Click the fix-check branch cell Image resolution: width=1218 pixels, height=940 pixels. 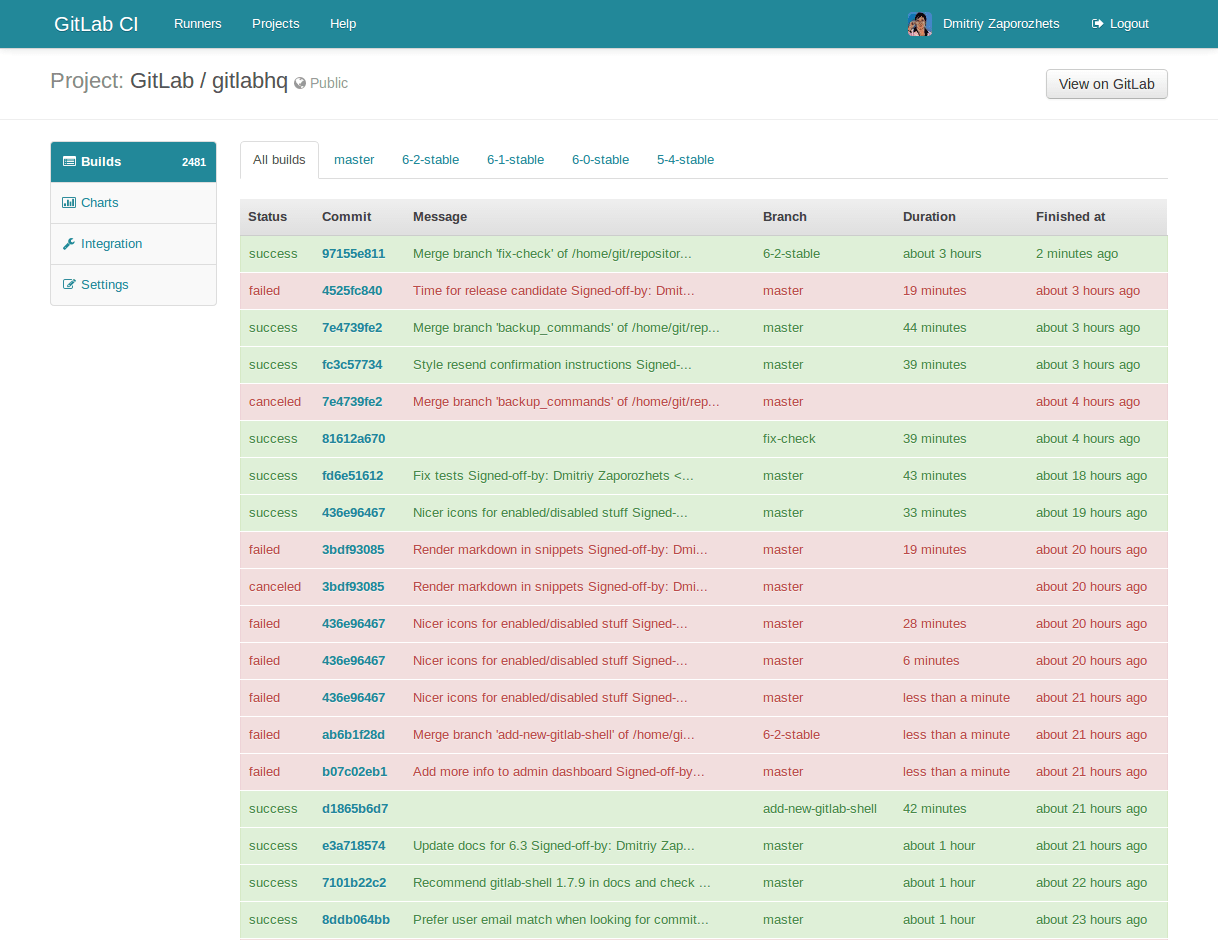tap(789, 439)
